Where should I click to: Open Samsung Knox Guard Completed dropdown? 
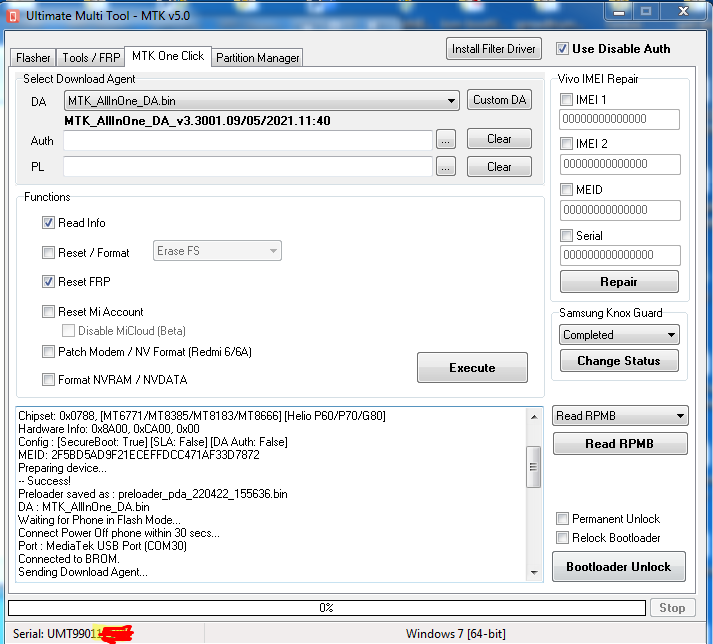pos(619,335)
